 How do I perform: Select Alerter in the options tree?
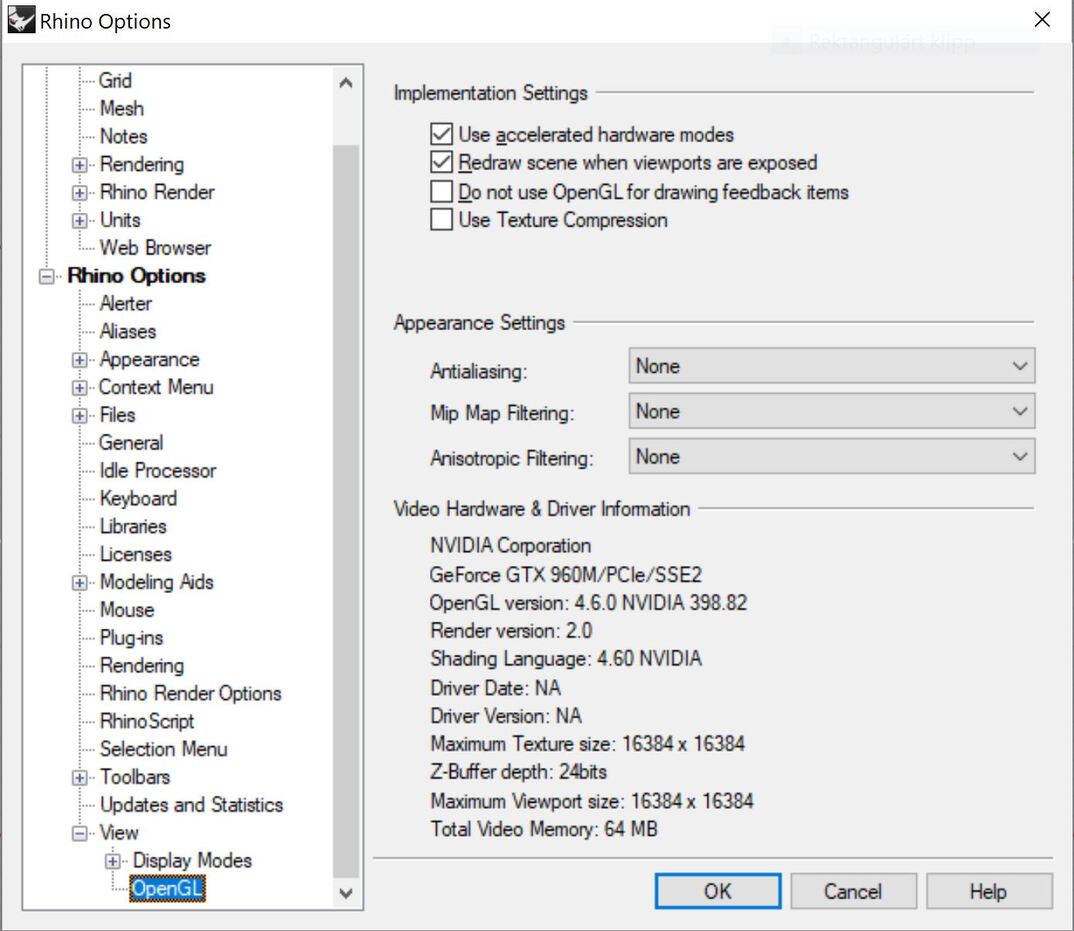pyautogui.click(x=125, y=303)
